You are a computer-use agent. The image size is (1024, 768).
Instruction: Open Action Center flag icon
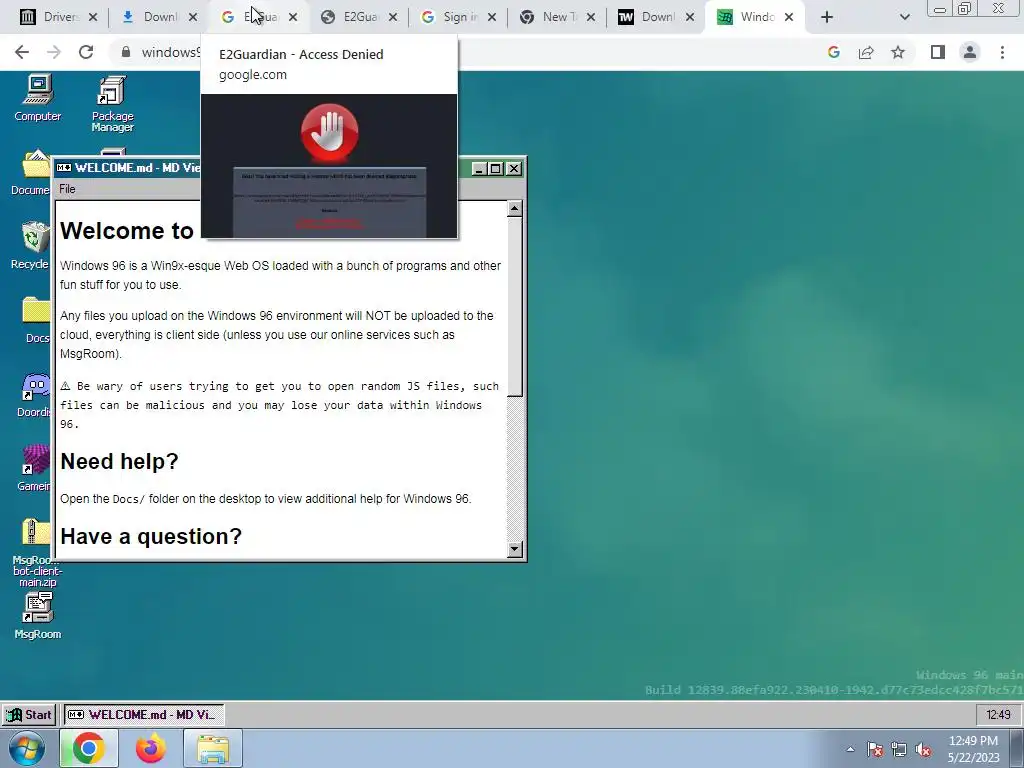click(875, 749)
